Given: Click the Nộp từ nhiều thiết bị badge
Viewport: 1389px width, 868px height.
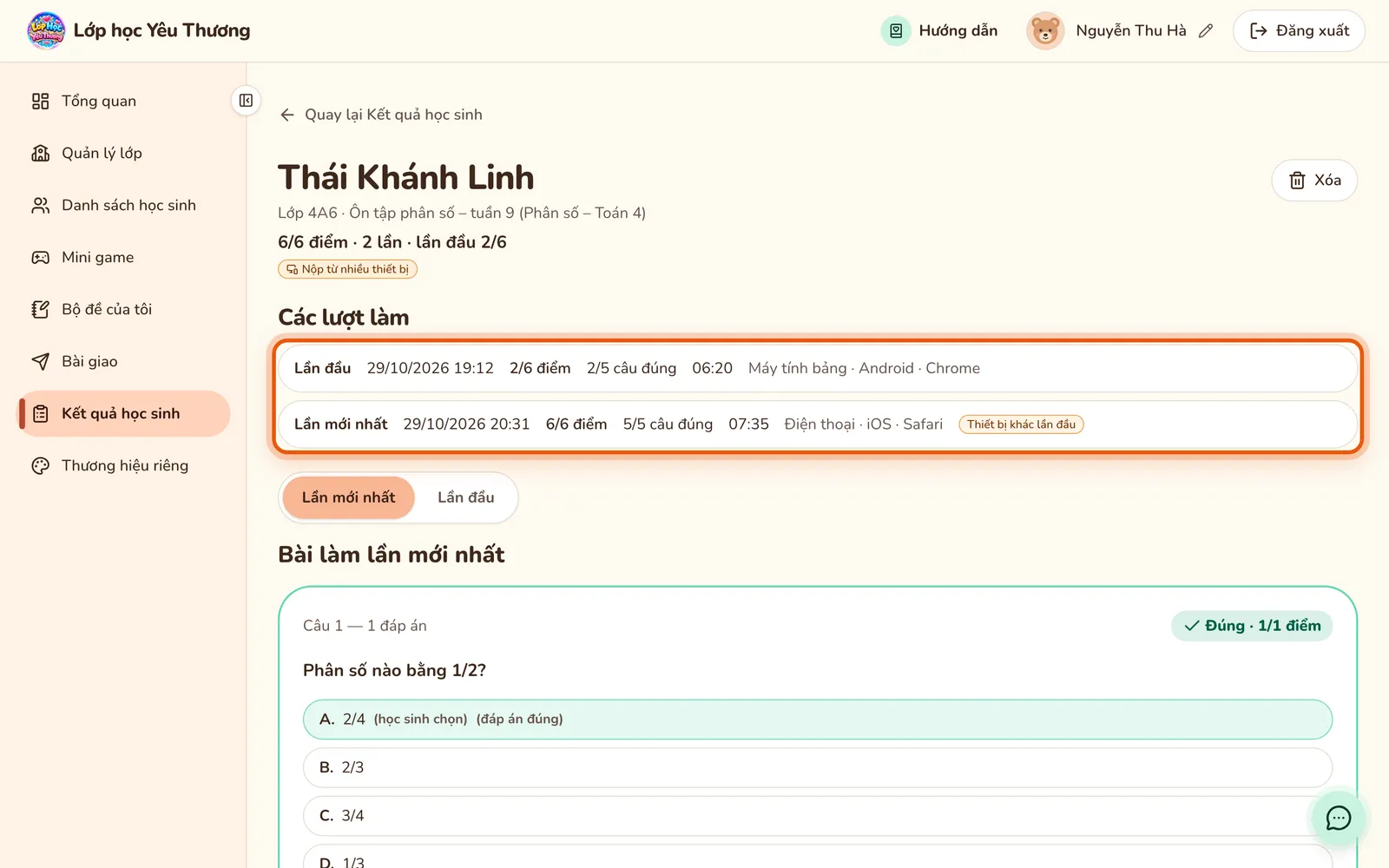Looking at the screenshot, I should pyautogui.click(x=347, y=269).
